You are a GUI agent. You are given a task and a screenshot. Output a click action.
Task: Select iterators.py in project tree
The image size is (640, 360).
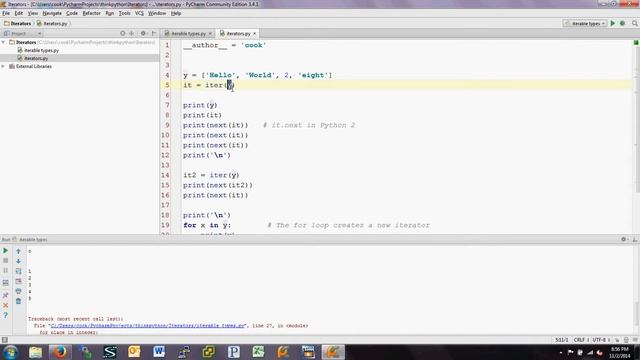point(36,58)
